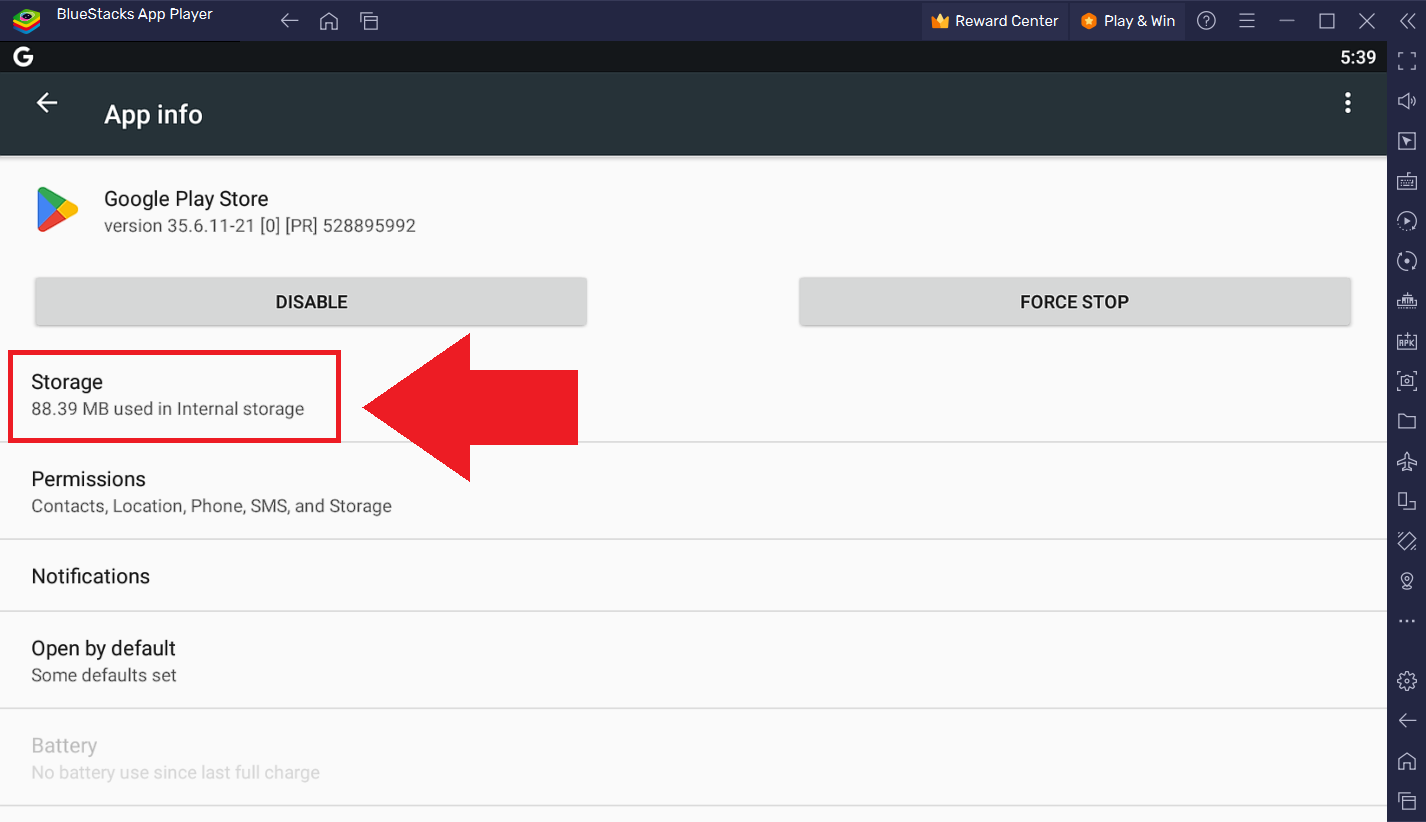Toggle airplane mode from the sidebar
The width and height of the screenshot is (1426, 822).
[1406, 461]
